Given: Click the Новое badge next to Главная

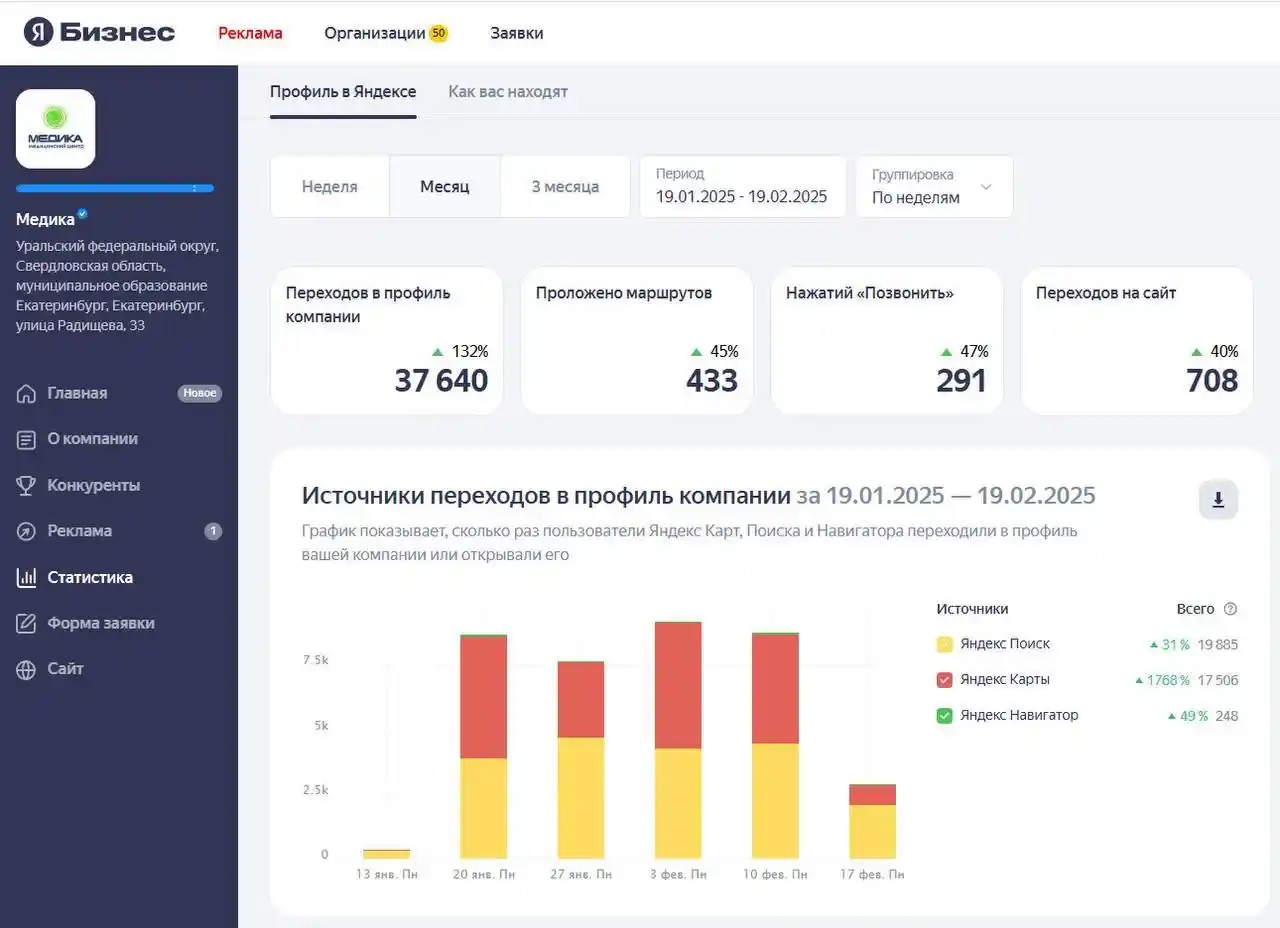Looking at the screenshot, I should 200,393.
